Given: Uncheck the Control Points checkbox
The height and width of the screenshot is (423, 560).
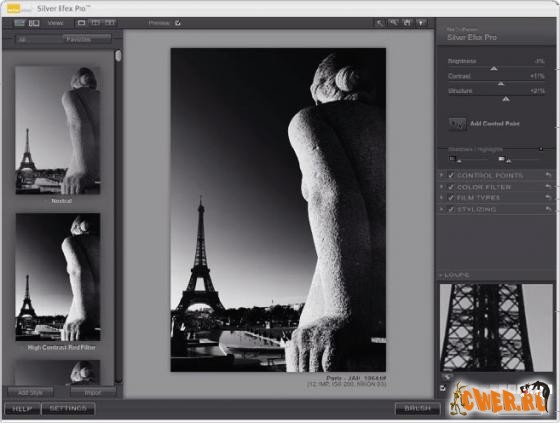Looking at the screenshot, I should point(451,175).
